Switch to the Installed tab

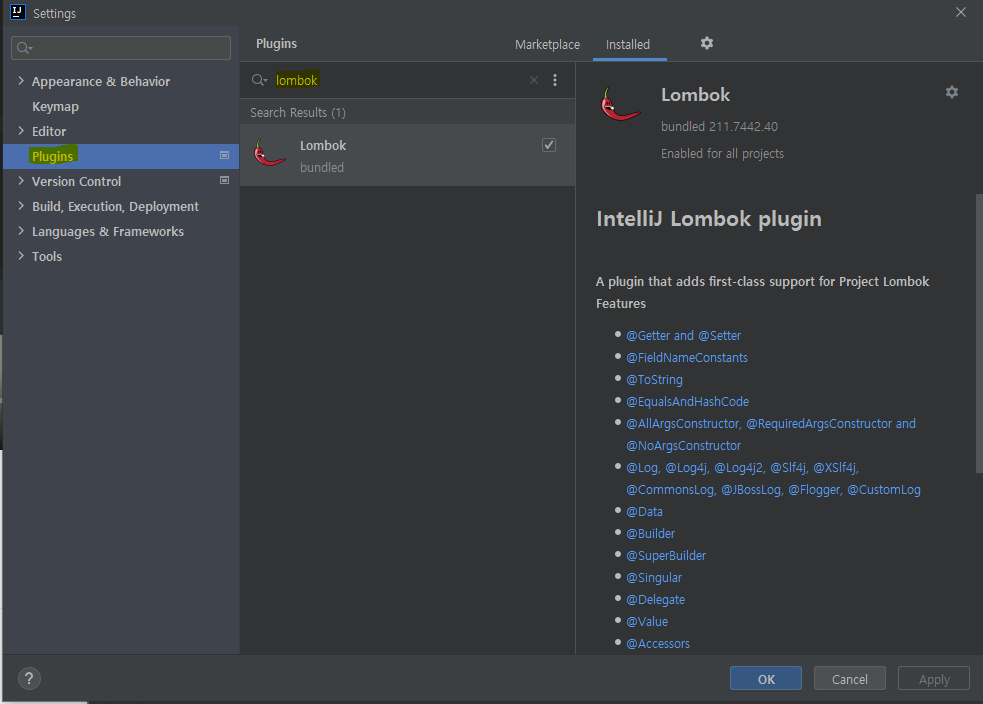(628, 45)
